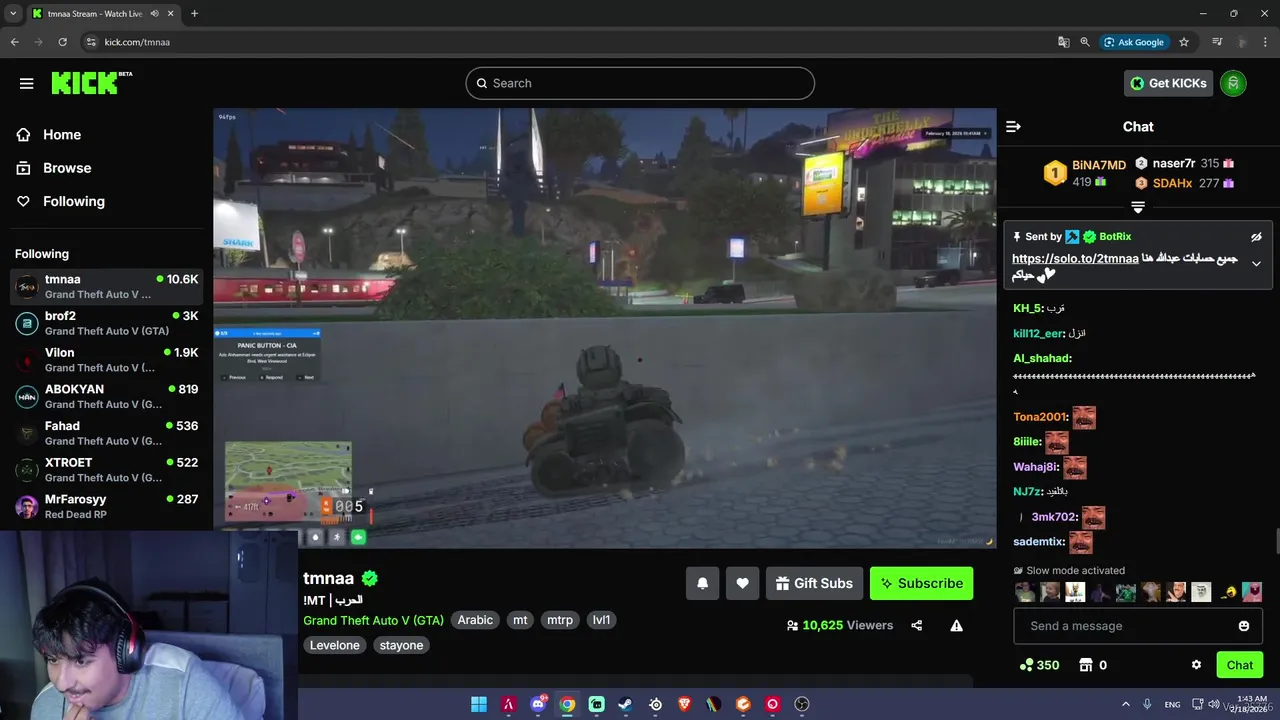Open ABOKYAN channel from Following list
Viewport: 1280px width, 720px height.
107,397
